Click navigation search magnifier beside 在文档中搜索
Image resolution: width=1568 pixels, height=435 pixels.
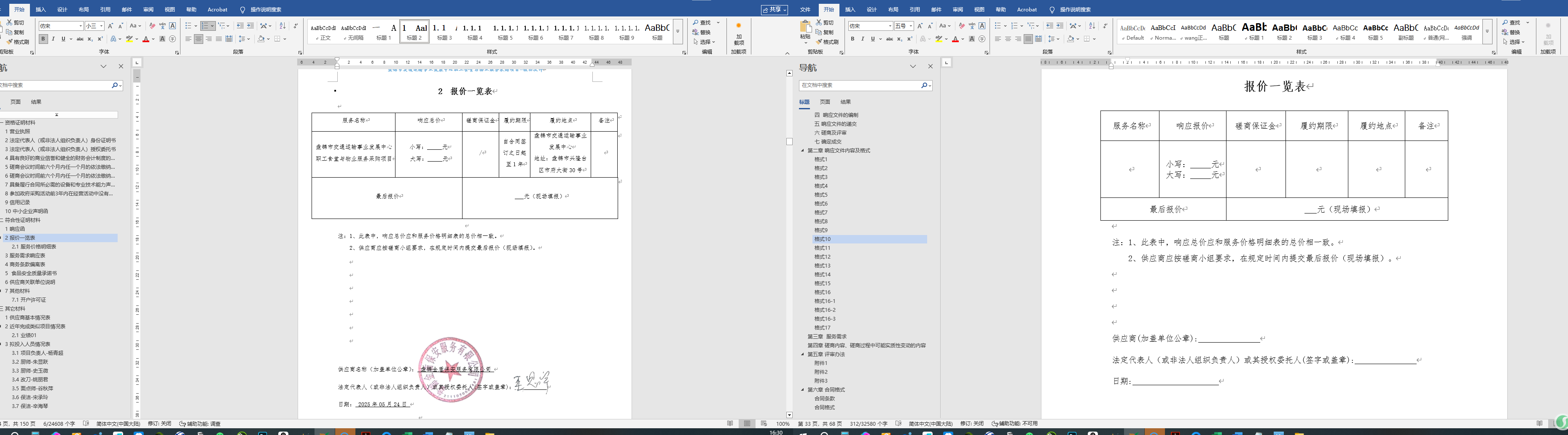tap(924, 86)
